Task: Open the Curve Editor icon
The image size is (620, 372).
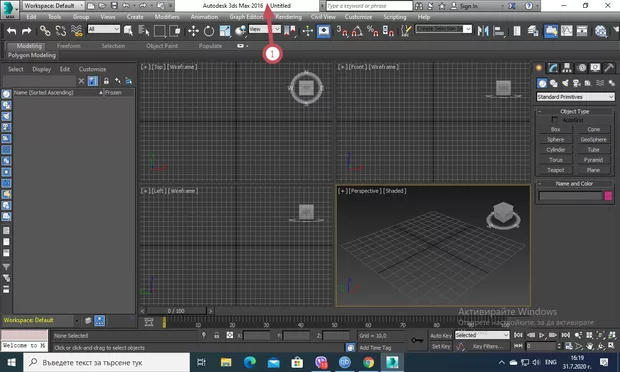Action: [x=567, y=31]
